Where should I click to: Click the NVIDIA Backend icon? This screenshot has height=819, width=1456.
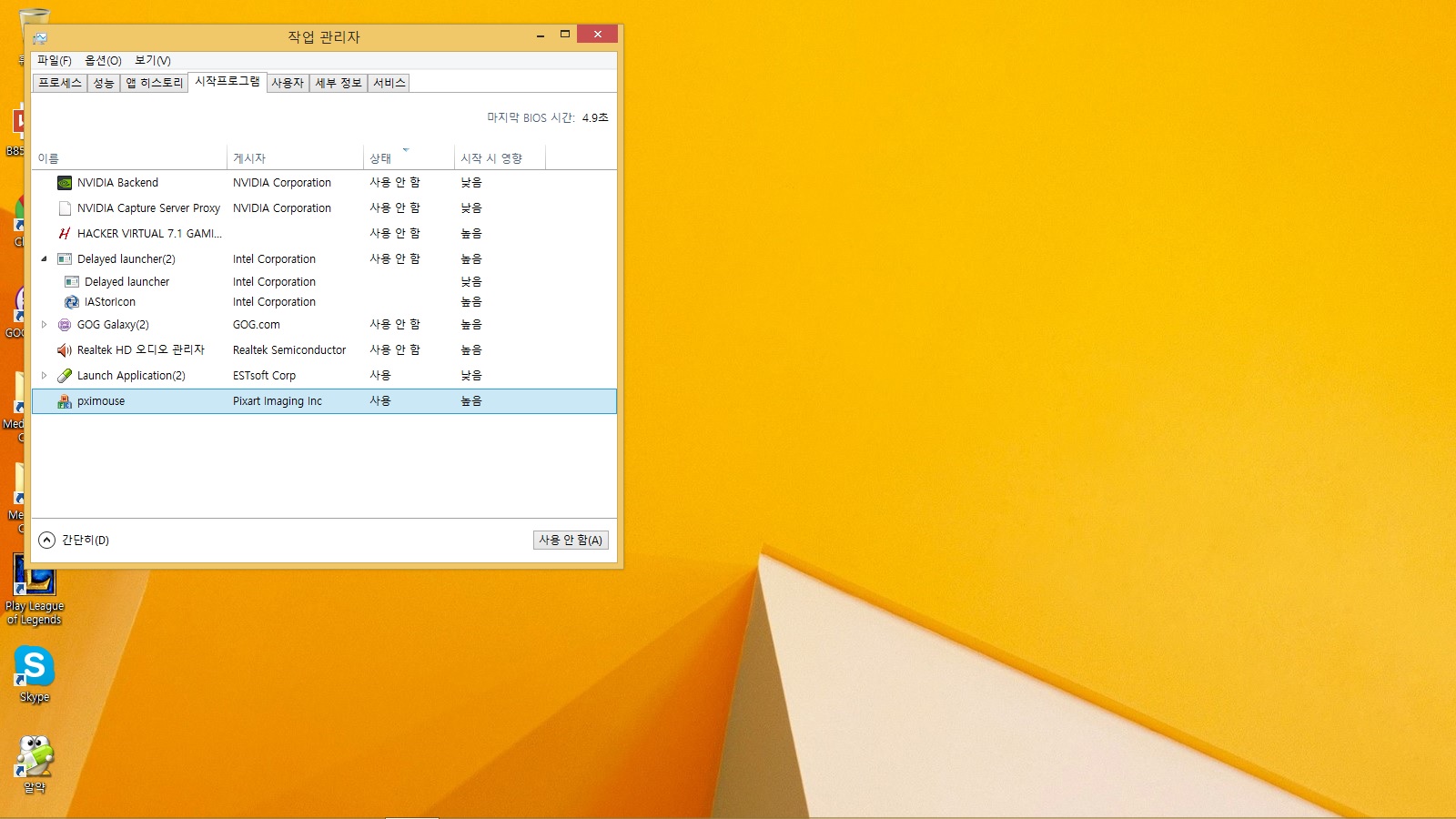tap(65, 183)
